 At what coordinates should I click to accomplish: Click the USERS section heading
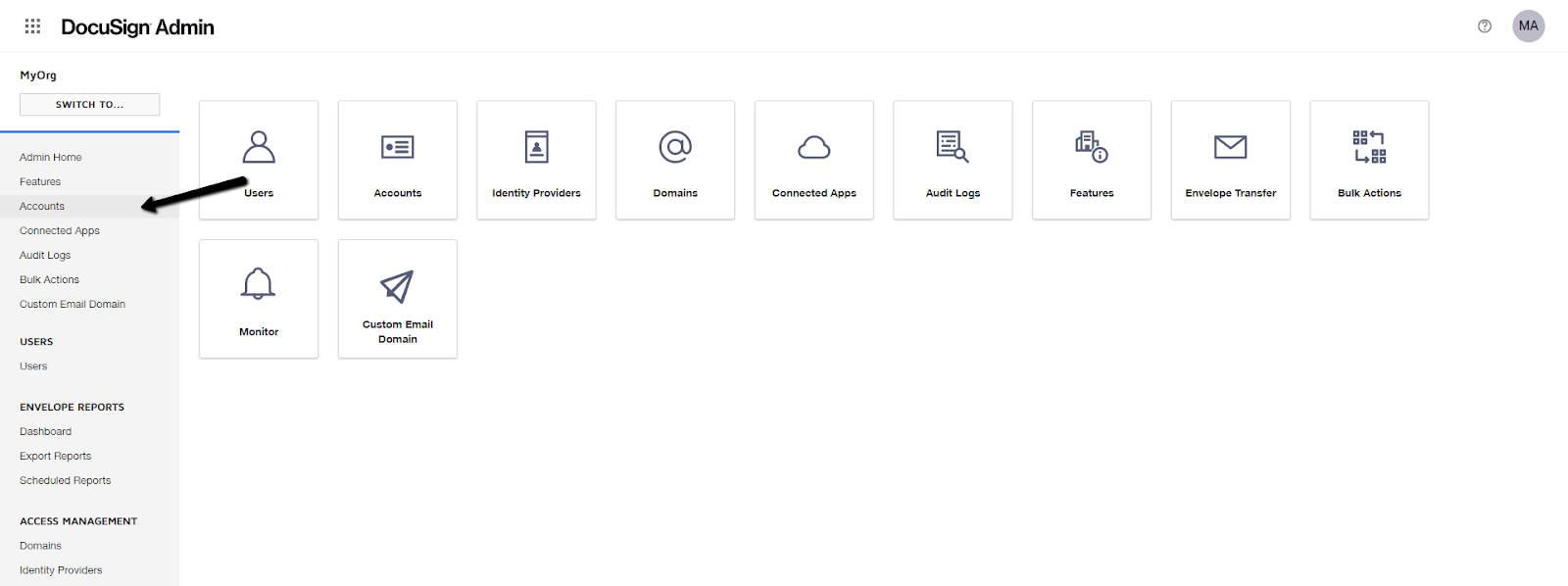(36, 342)
